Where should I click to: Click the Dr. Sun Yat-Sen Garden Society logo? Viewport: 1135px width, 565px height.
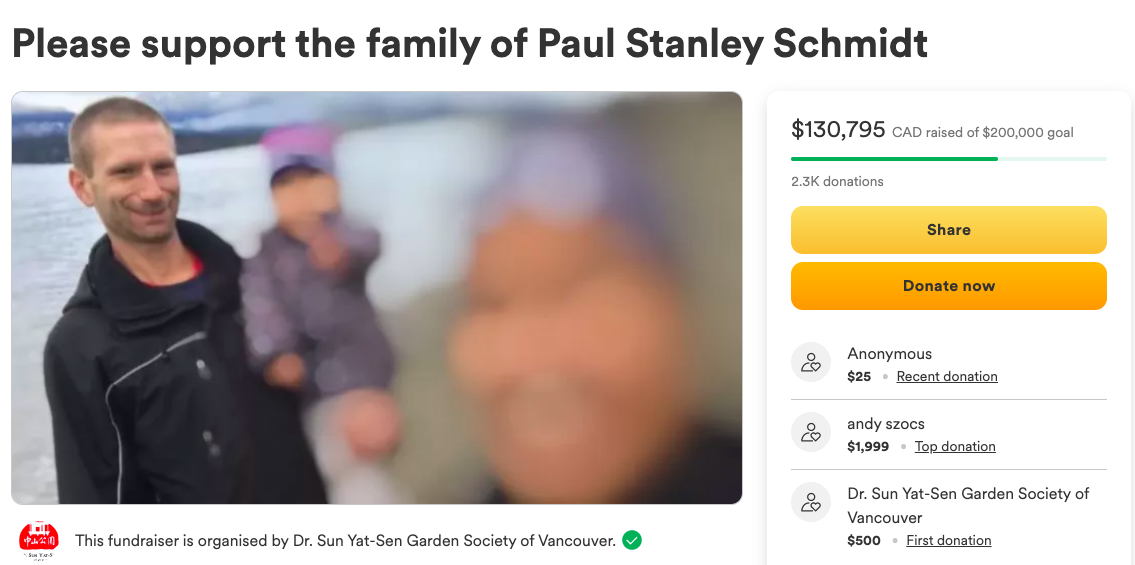point(39,540)
